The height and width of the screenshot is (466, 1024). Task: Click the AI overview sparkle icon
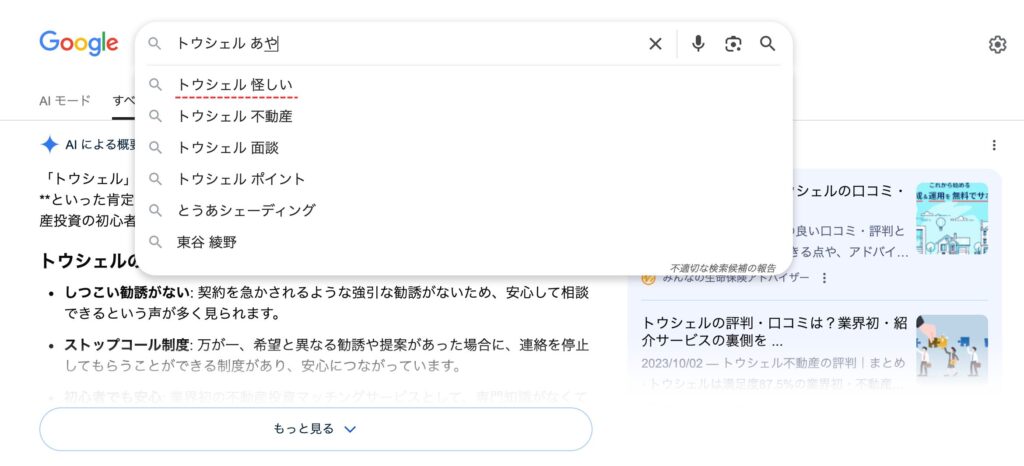tap(49, 145)
